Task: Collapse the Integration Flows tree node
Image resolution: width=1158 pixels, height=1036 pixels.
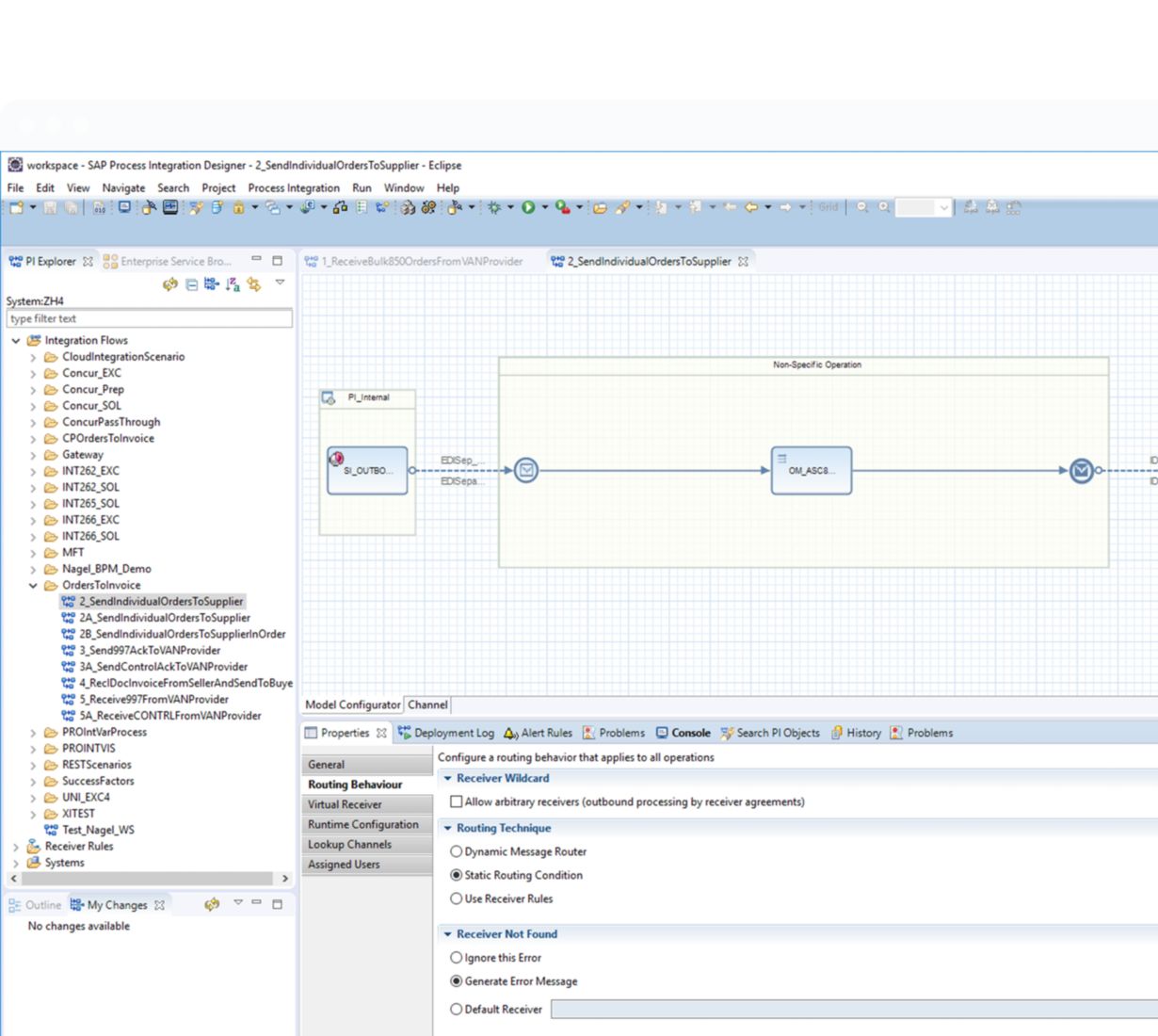Action: pyautogui.click(x=16, y=341)
